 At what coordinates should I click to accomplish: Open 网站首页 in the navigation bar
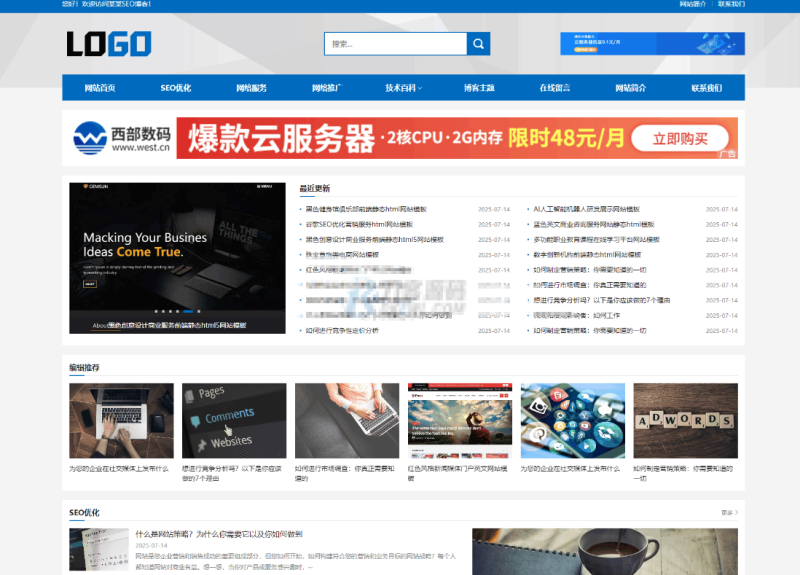[100, 88]
